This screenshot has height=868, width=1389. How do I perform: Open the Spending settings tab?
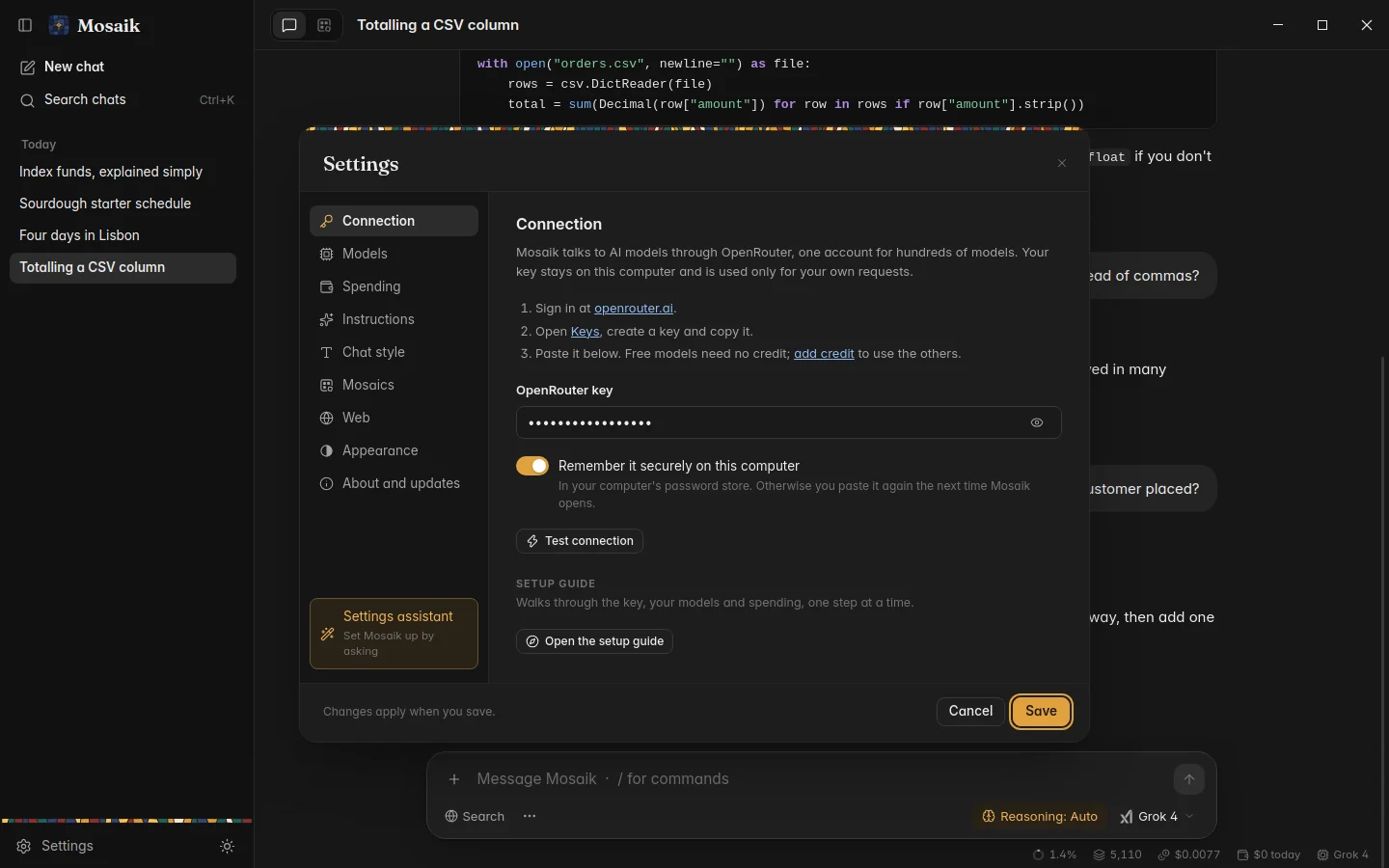click(394, 286)
